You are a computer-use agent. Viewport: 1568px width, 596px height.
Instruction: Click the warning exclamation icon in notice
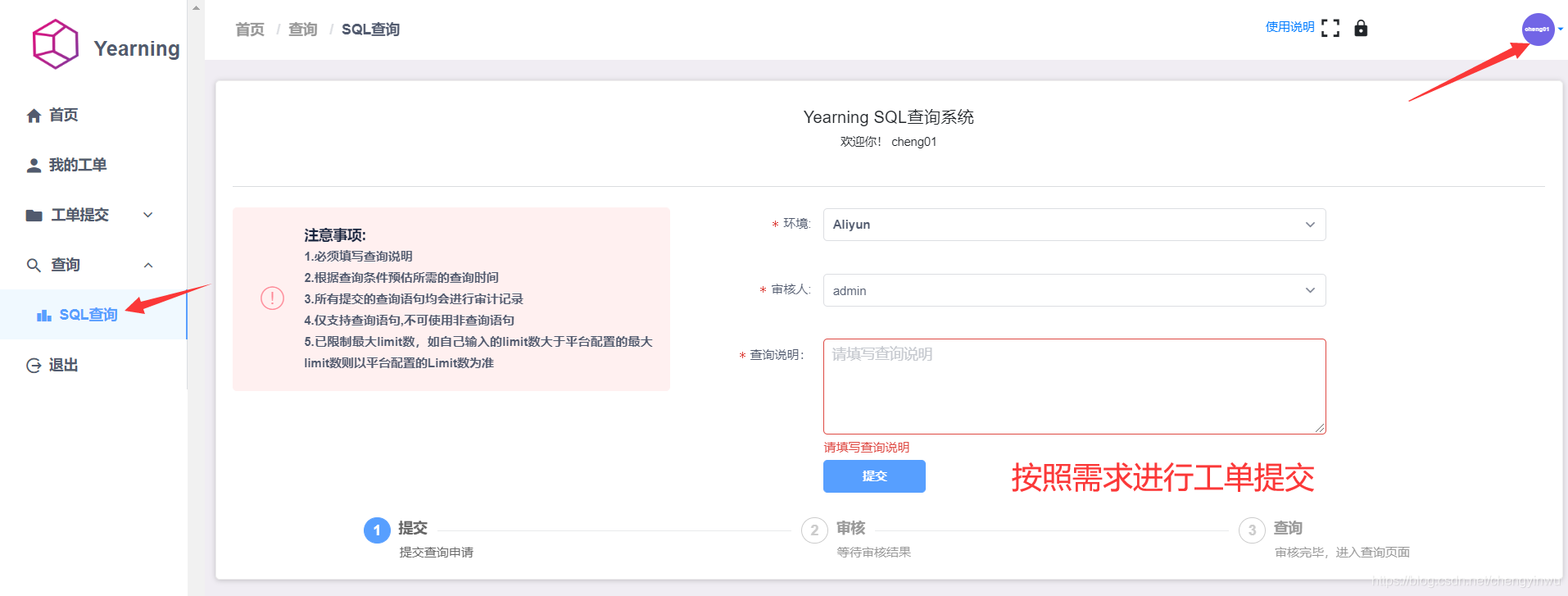coord(272,298)
